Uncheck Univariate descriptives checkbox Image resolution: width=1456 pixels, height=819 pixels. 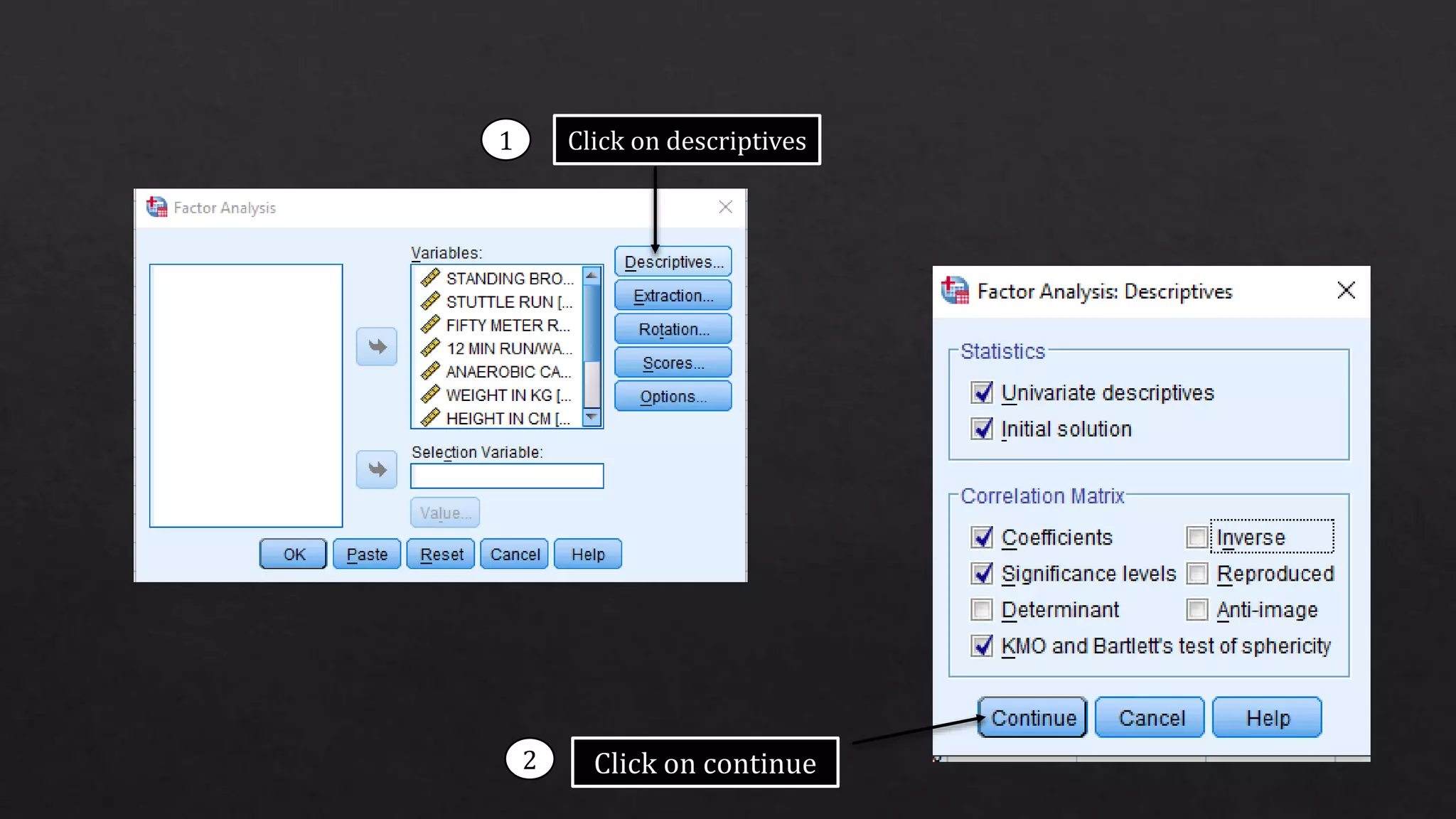pos(982,392)
